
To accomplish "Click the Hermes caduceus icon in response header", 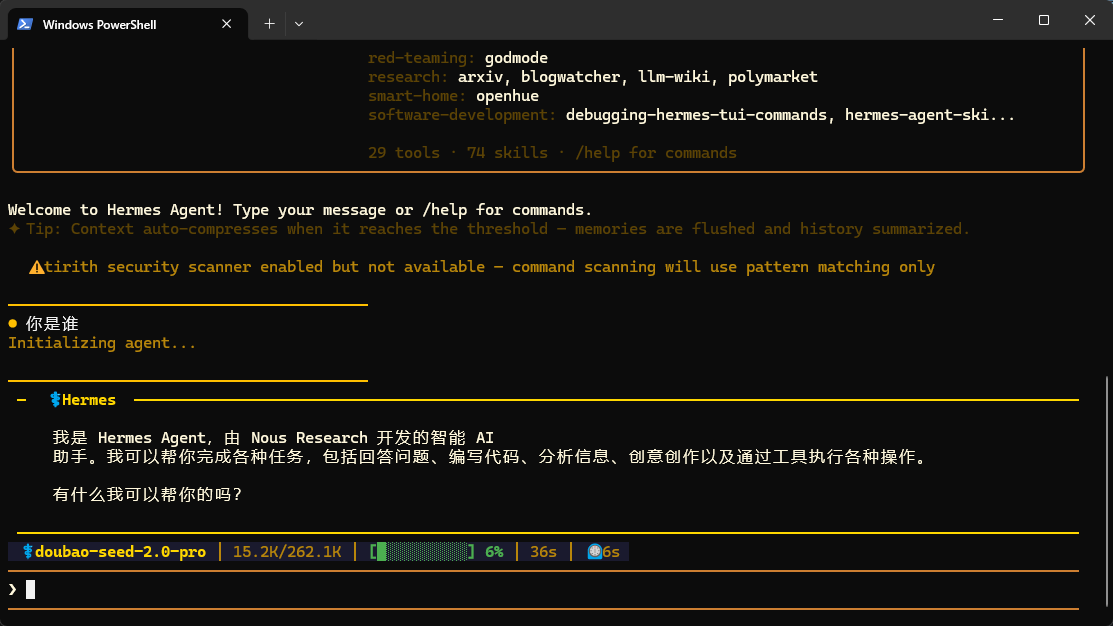I will coord(55,400).
